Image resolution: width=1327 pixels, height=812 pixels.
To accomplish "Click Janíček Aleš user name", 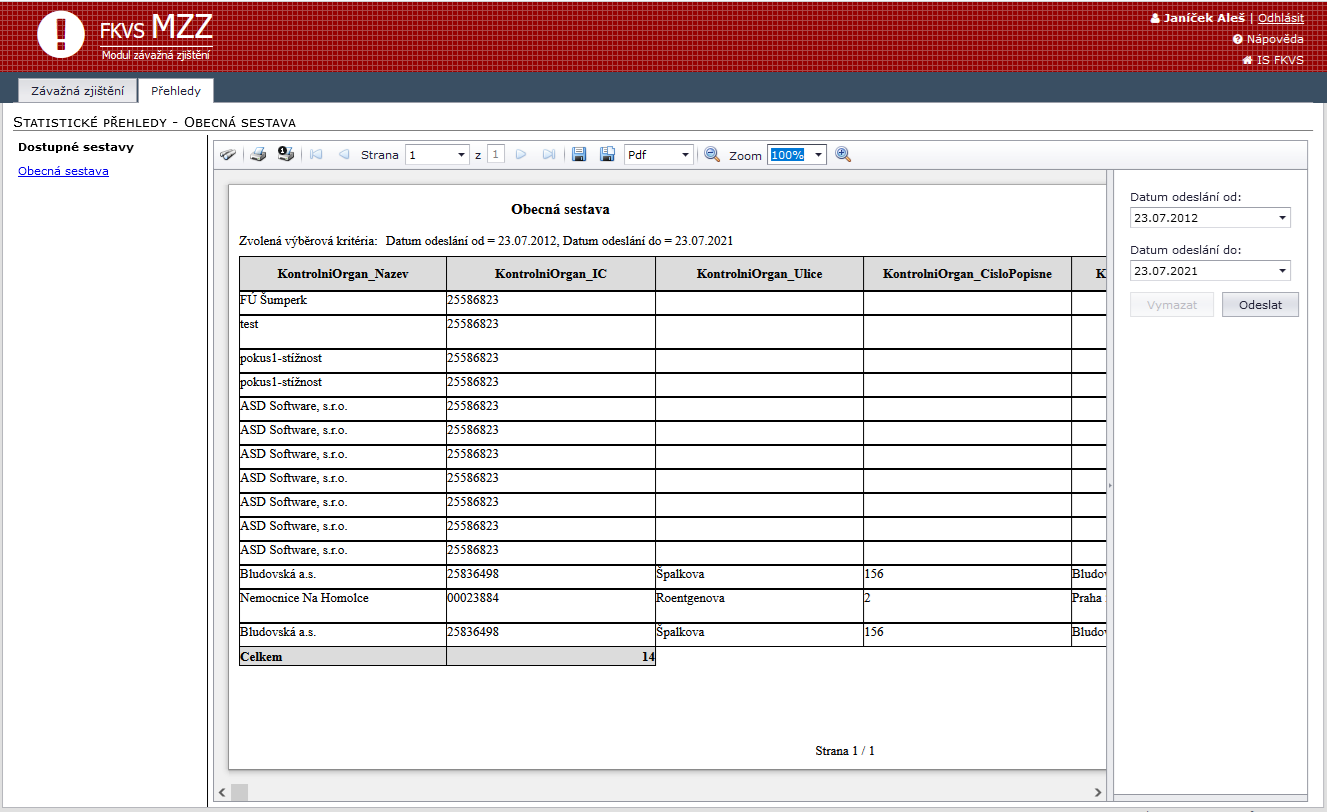I will (x=1204, y=18).
